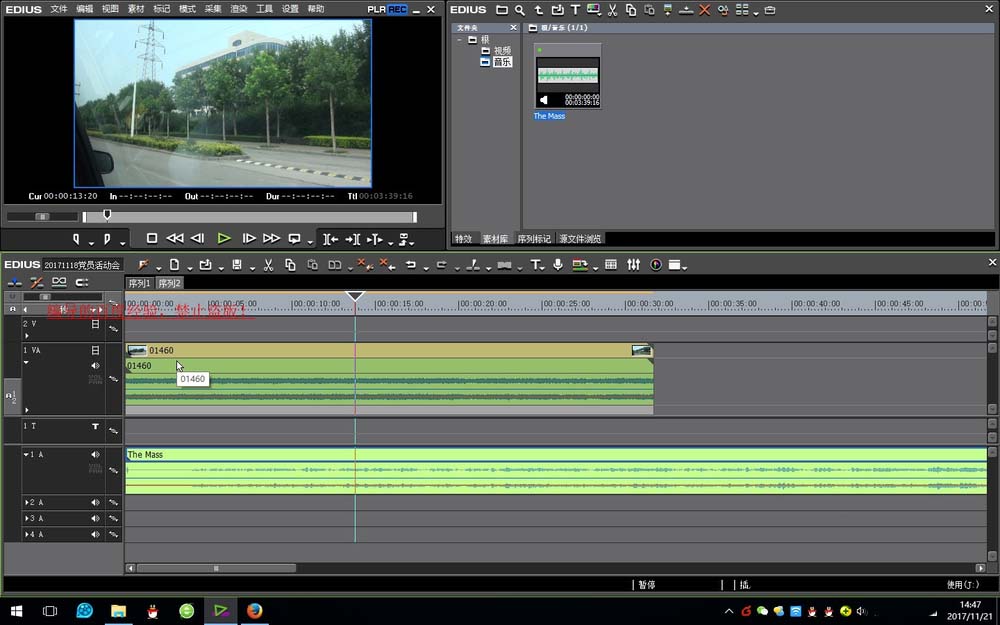Click the save project floppy disk icon
Screen dimensions: 1000x625
[237, 265]
